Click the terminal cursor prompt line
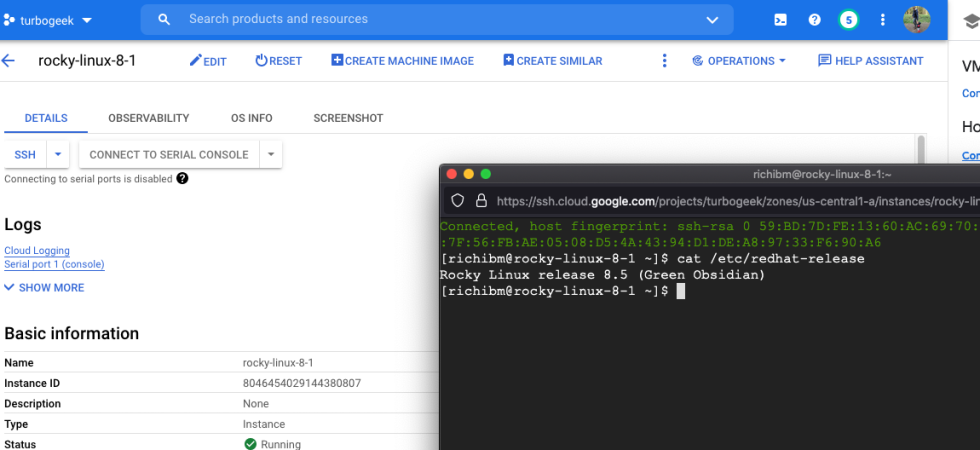980x450 pixels. (x=562, y=291)
